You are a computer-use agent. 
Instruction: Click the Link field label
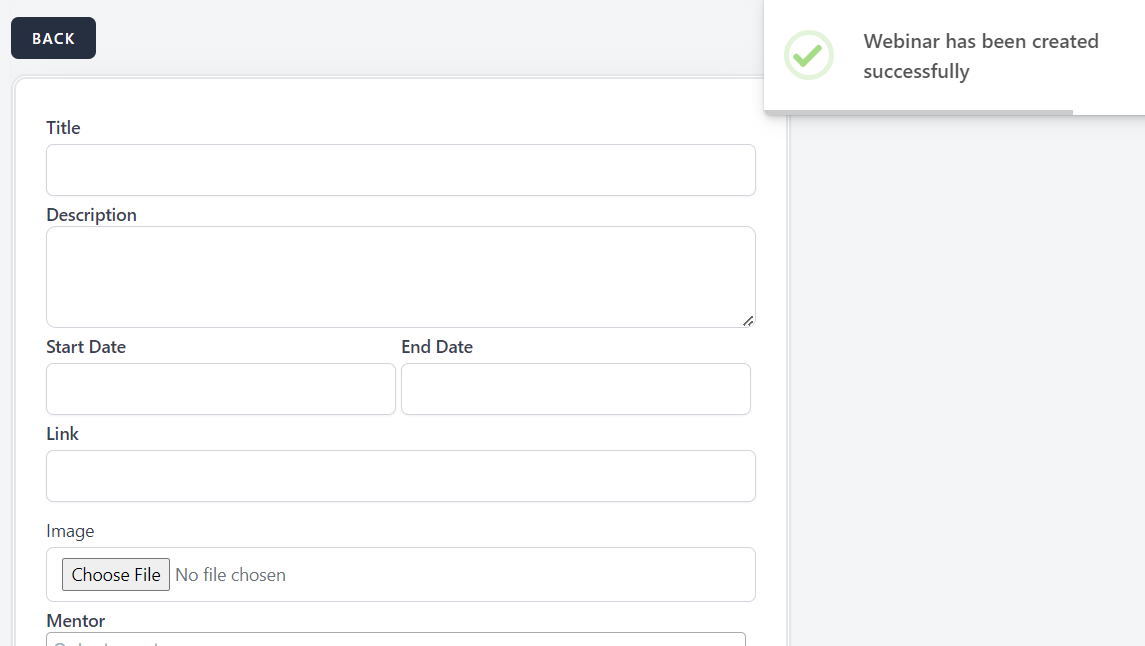(62, 434)
